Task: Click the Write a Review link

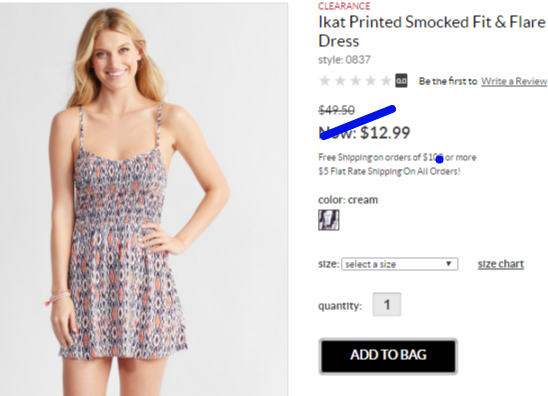Action: click(514, 81)
